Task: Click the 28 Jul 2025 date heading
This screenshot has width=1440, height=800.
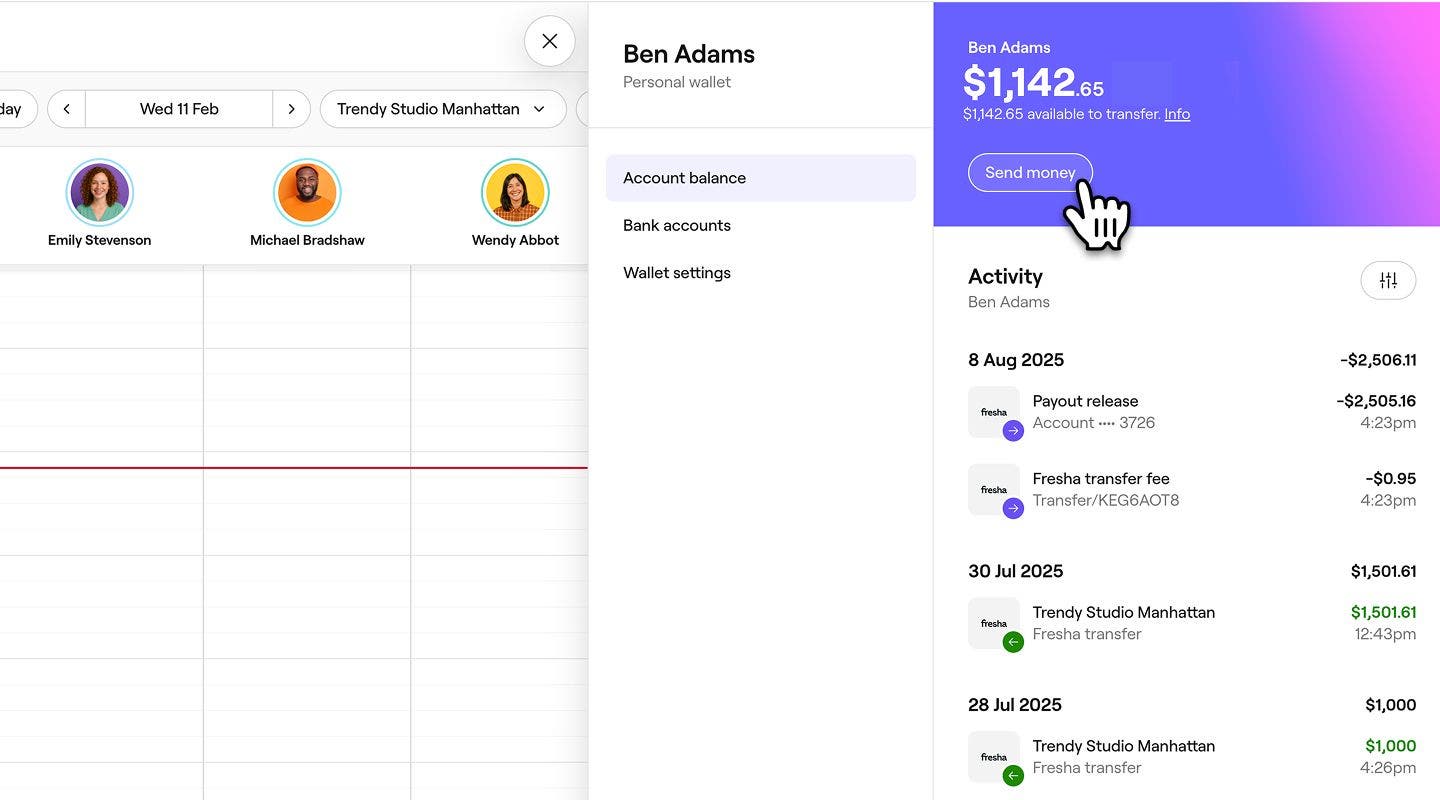Action: tap(1015, 705)
